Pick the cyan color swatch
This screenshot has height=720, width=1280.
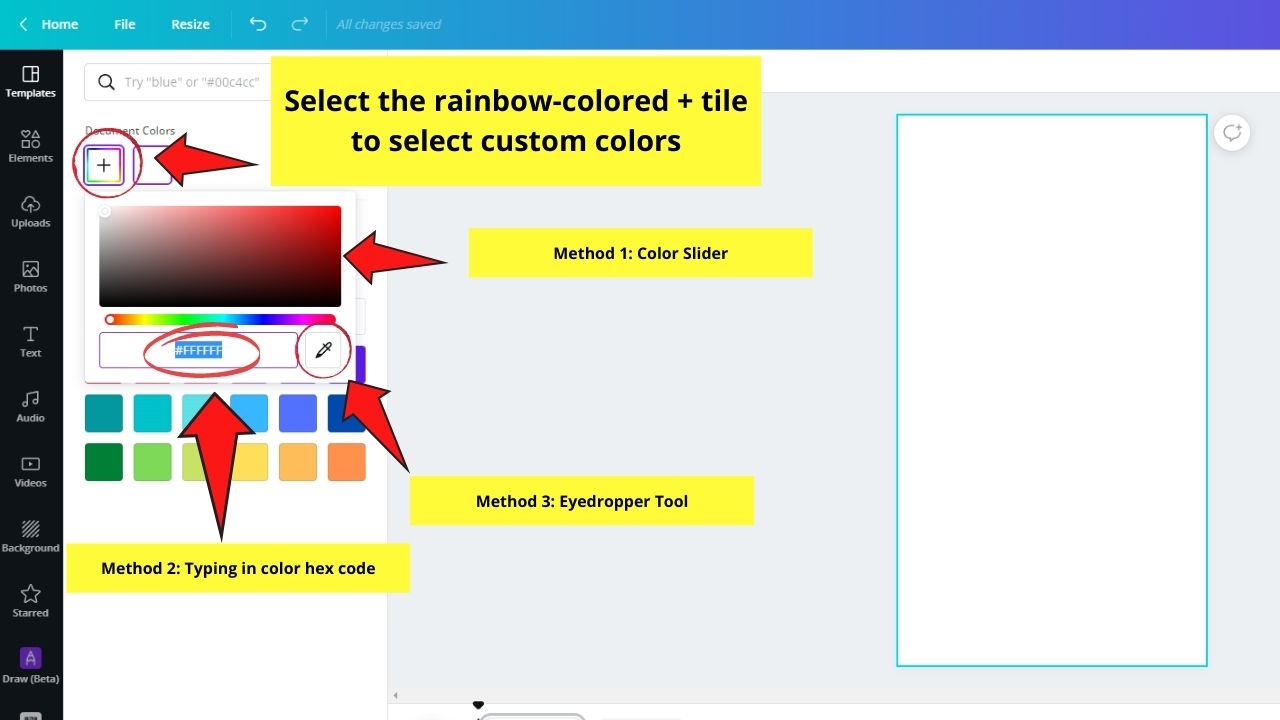[x=153, y=413]
